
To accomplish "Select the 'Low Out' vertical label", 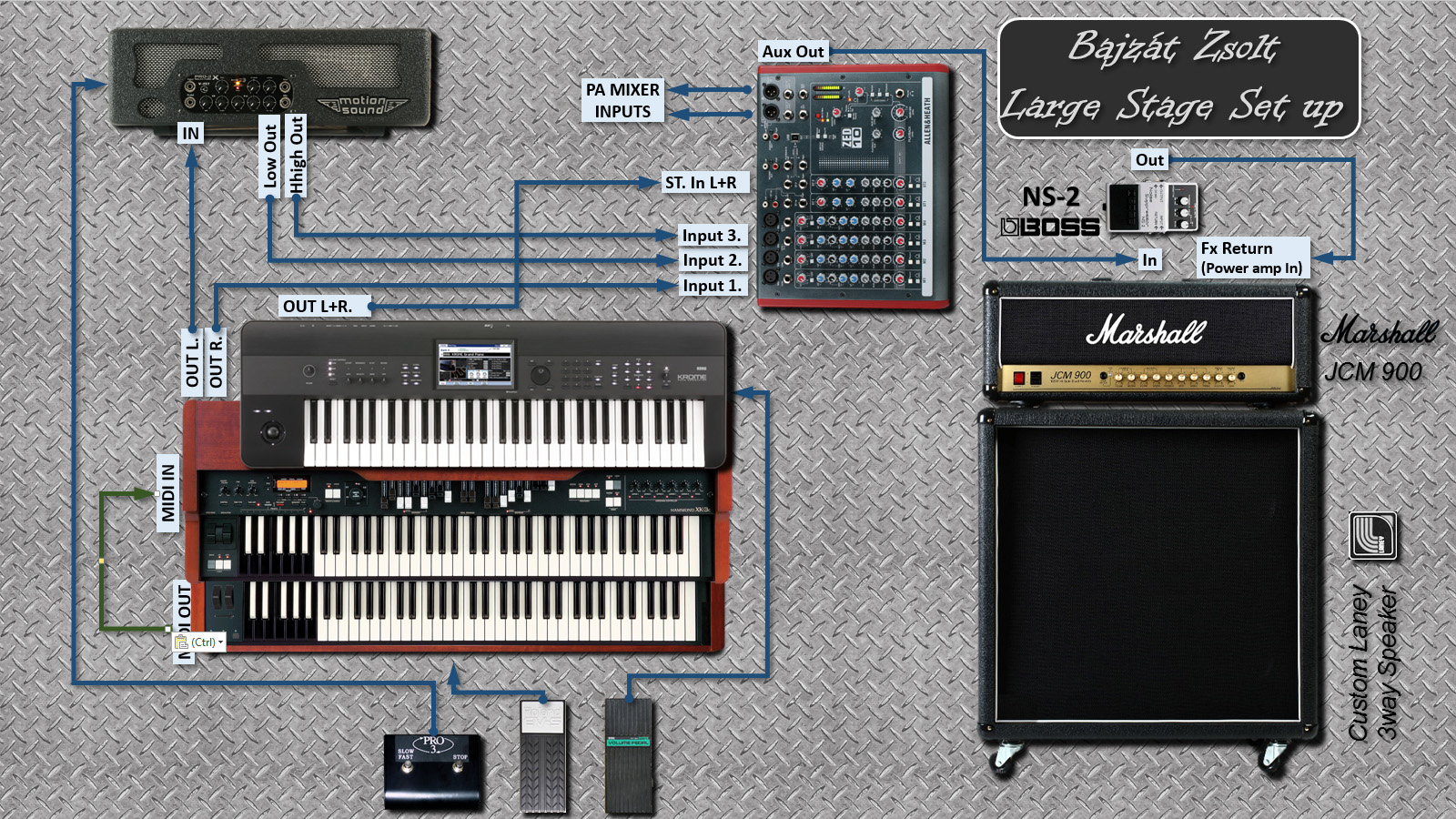I will (x=270, y=157).
